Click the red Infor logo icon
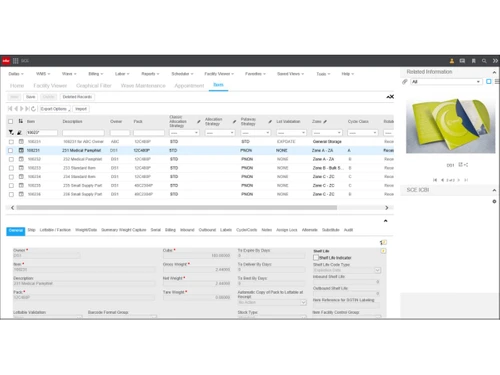Screen dimensions: 500x375 click(6, 61)
